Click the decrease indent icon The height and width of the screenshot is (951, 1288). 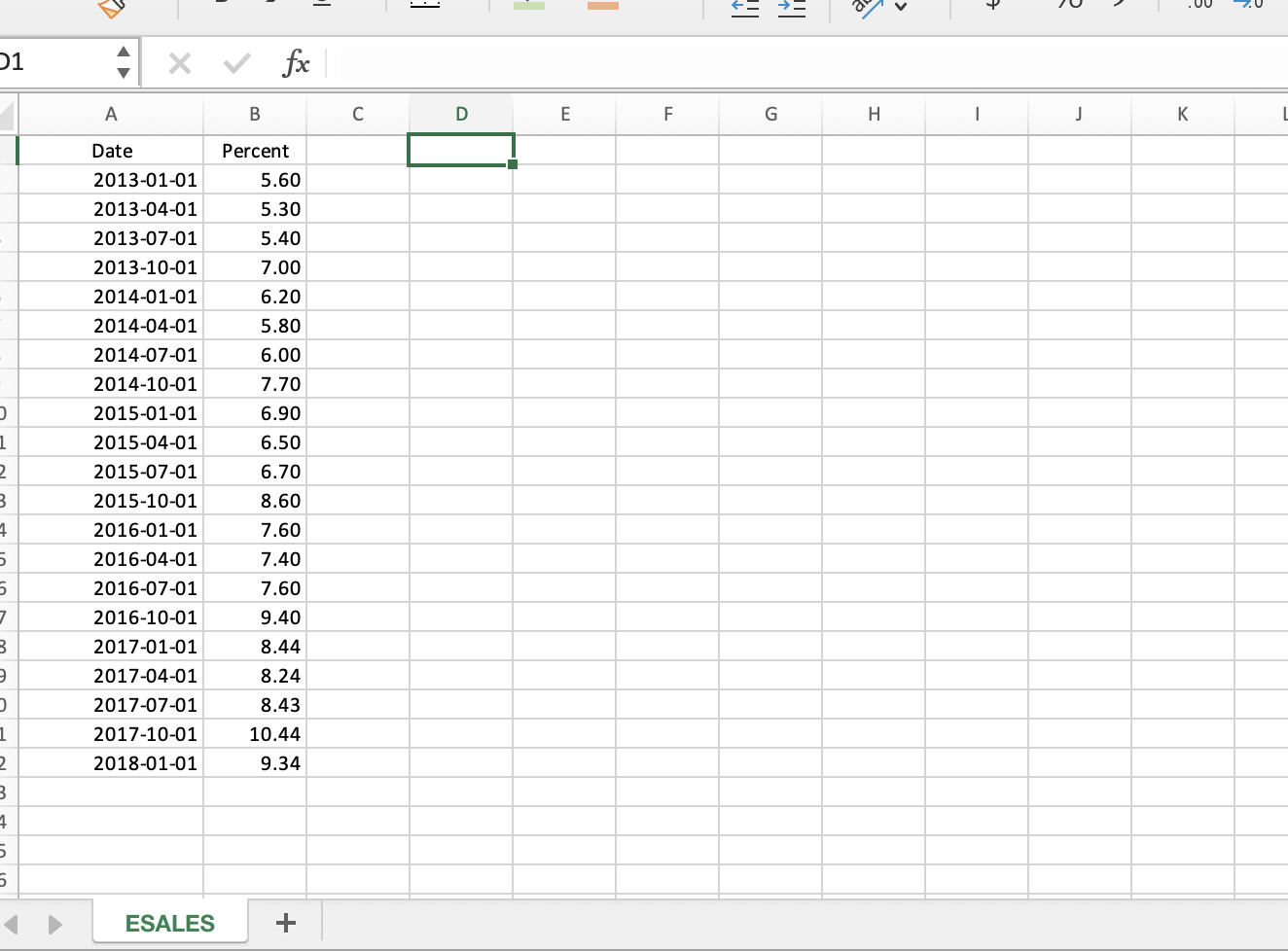coord(744,8)
